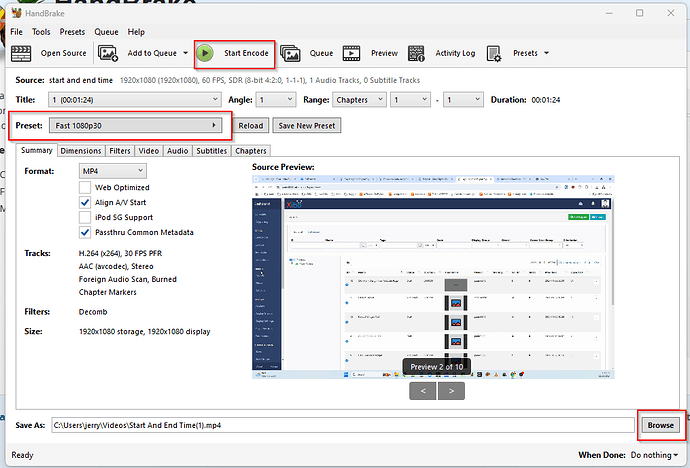Click the Presets toolbar icon

(x=496, y=53)
